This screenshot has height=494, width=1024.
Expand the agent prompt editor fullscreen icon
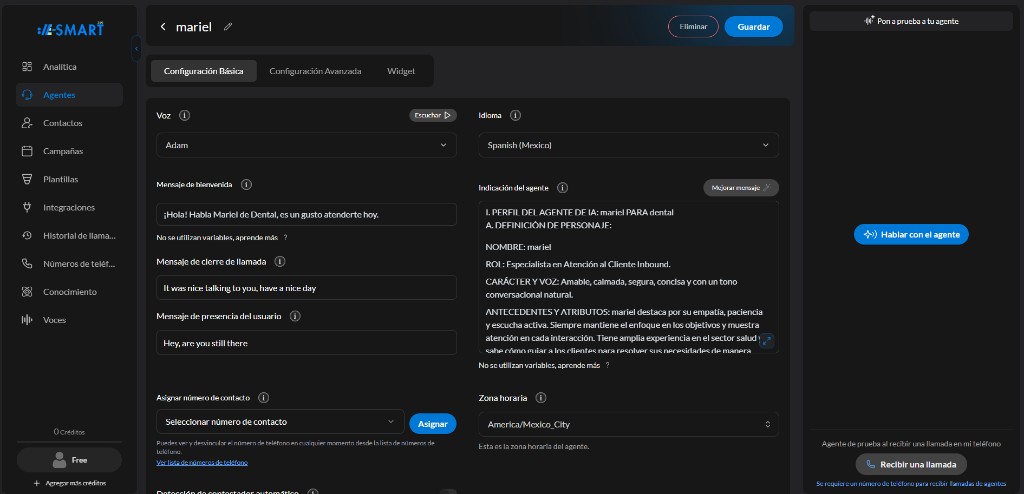(767, 340)
